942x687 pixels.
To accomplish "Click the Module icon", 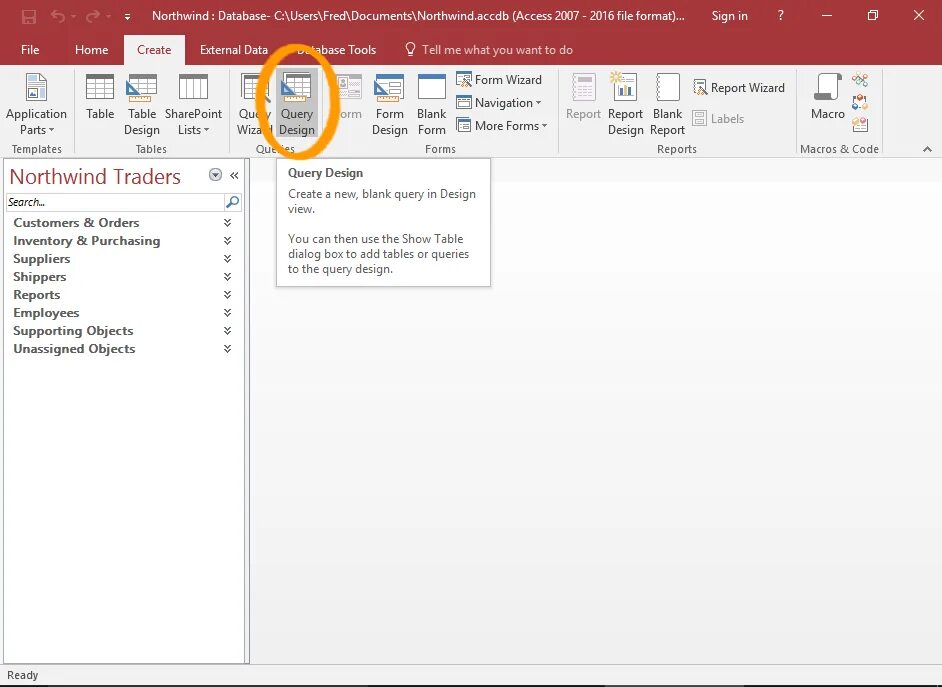I will pos(860,79).
